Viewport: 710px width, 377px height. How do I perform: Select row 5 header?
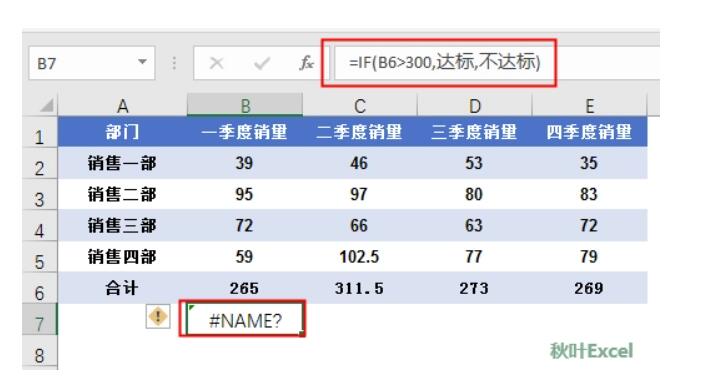pos(40,258)
